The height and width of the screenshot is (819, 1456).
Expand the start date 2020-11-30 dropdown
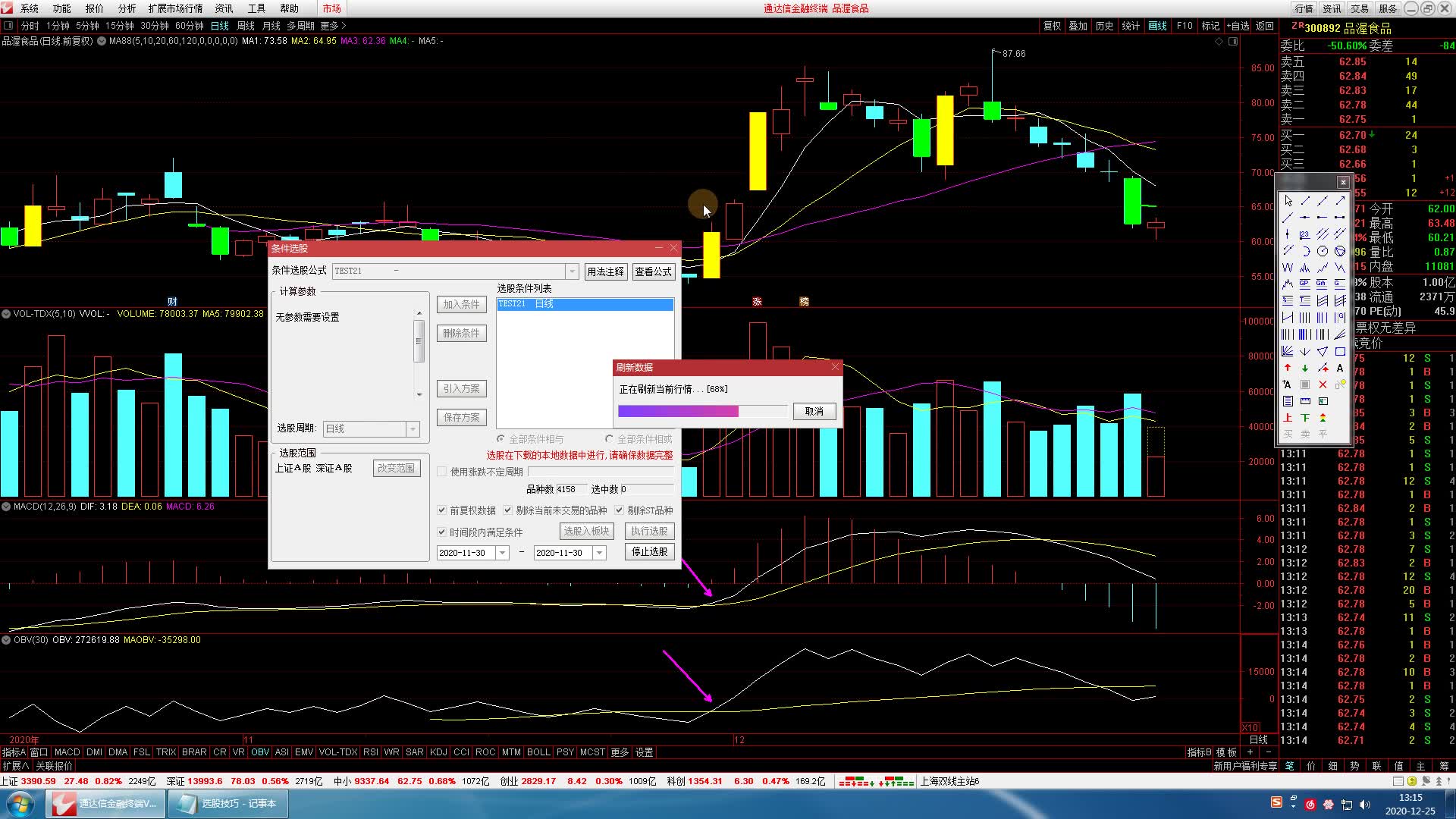click(x=502, y=553)
